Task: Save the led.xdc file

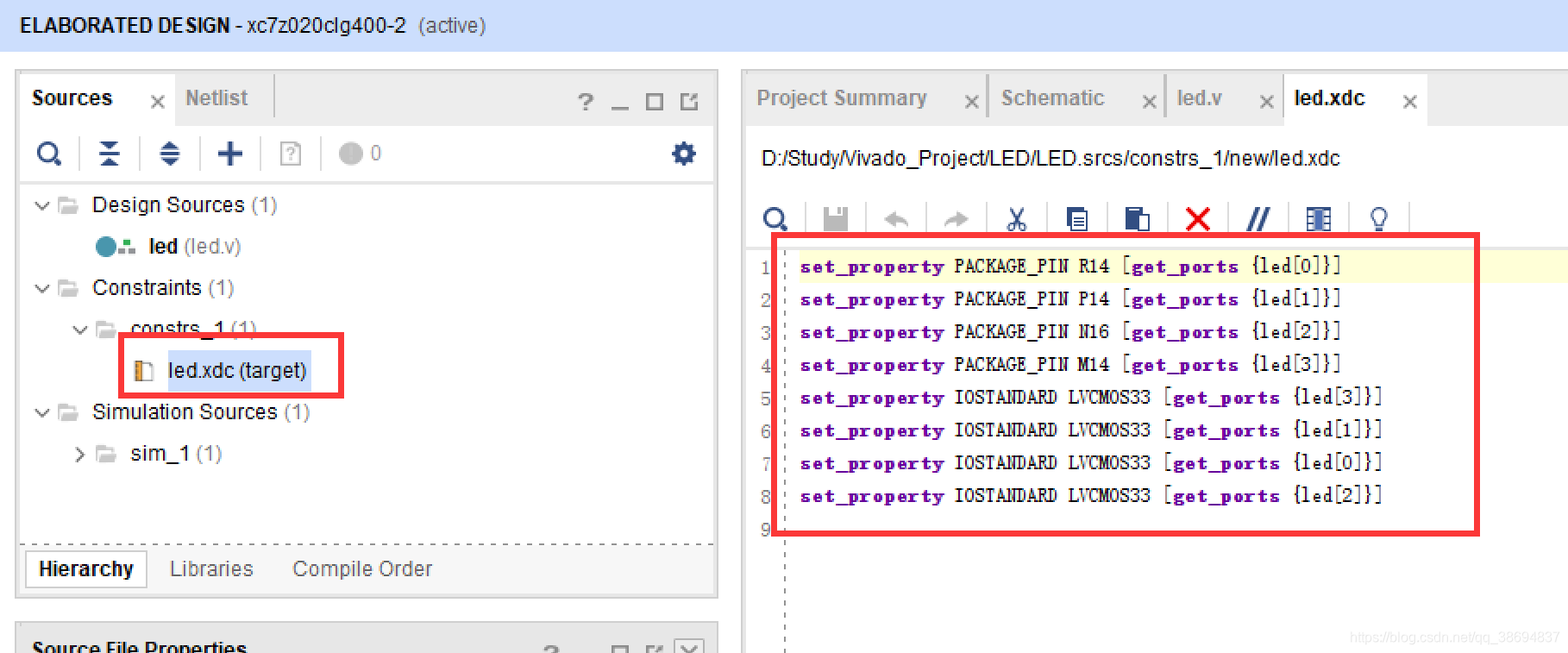Action: [836, 219]
